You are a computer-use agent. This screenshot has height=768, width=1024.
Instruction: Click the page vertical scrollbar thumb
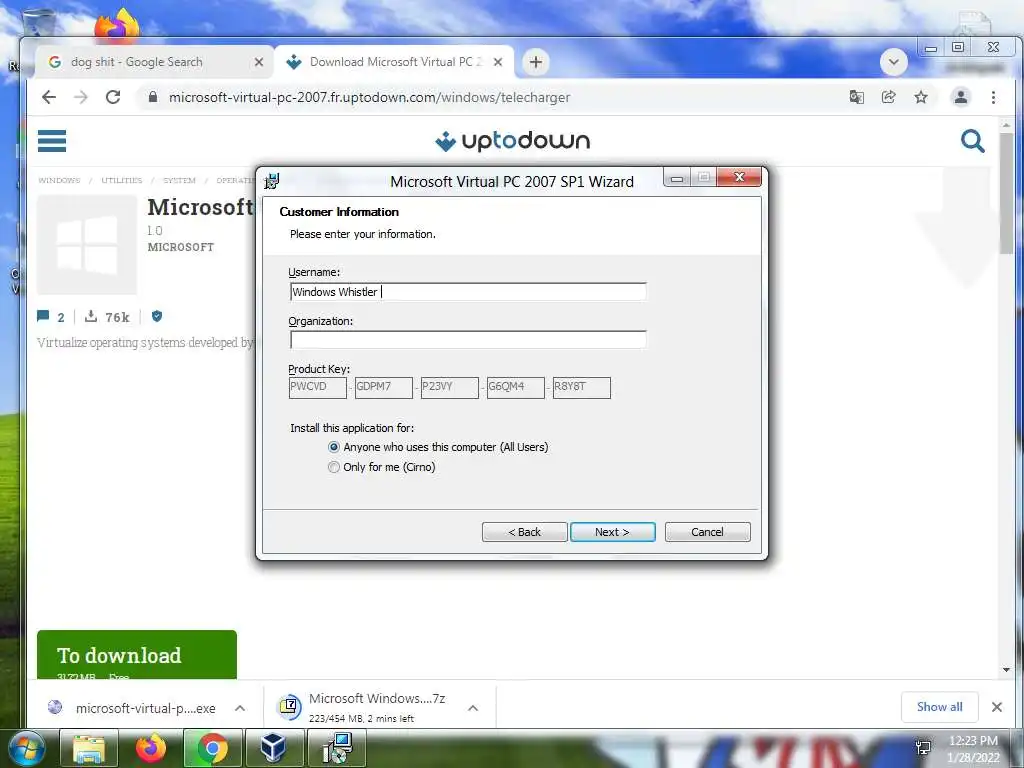1006,193
